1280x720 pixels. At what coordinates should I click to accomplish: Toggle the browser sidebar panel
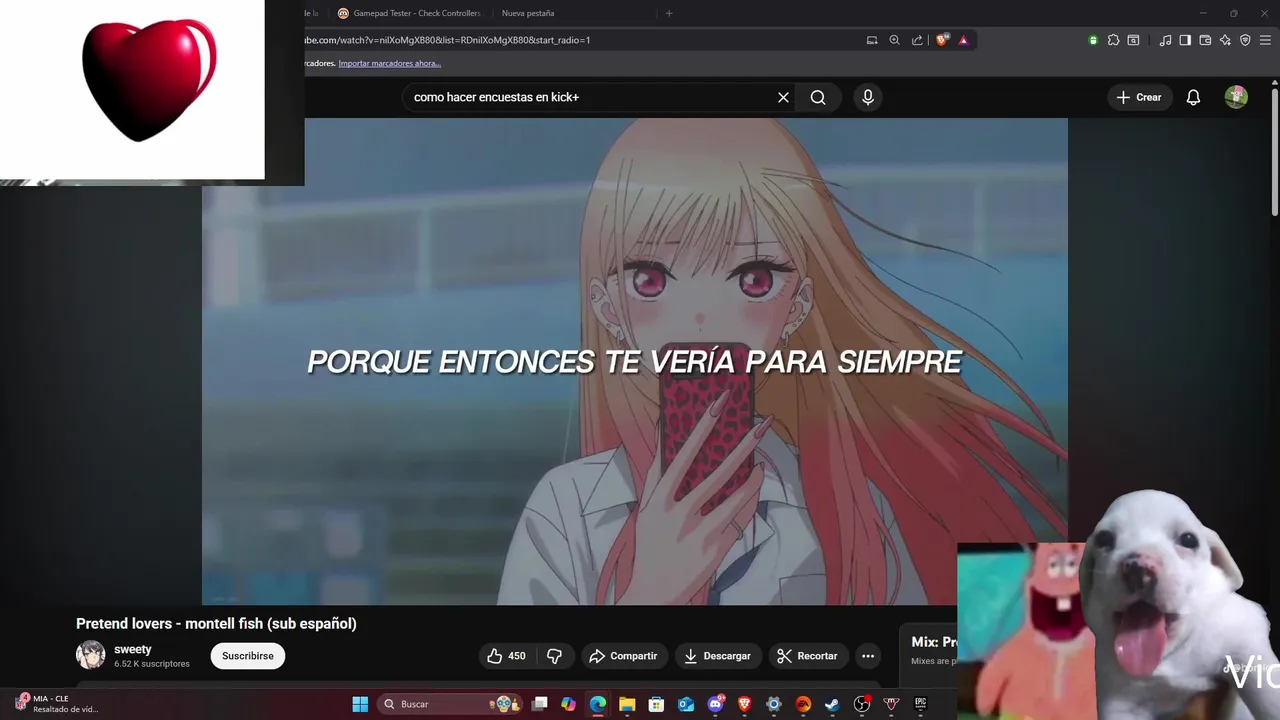tap(1185, 40)
